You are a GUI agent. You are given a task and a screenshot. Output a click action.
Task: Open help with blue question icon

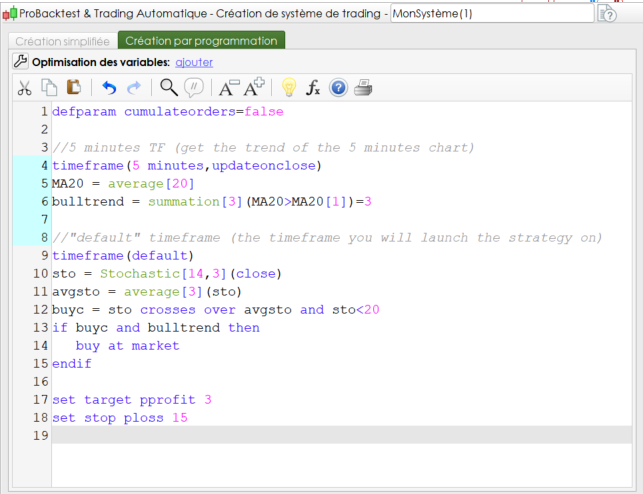[338, 88]
